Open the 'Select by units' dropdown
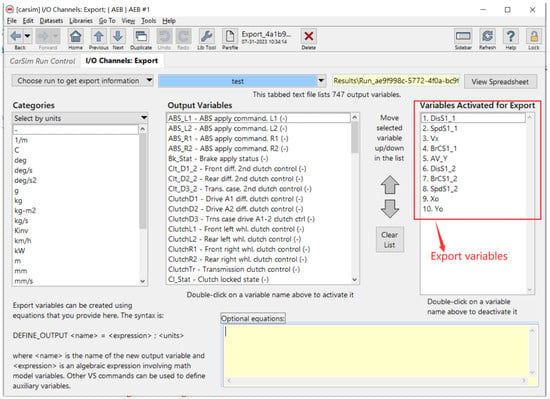Viewport: 550px width, 399px height. click(80, 118)
